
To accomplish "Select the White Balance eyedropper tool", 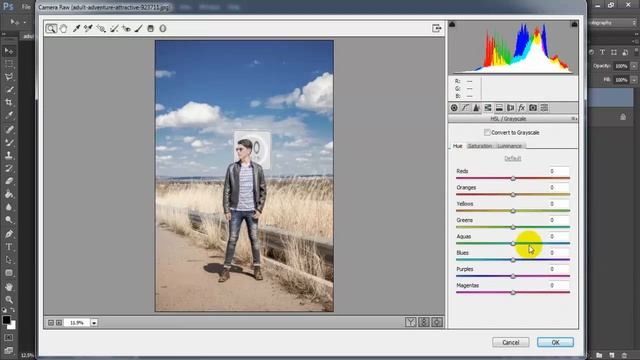I will point(76,29).
